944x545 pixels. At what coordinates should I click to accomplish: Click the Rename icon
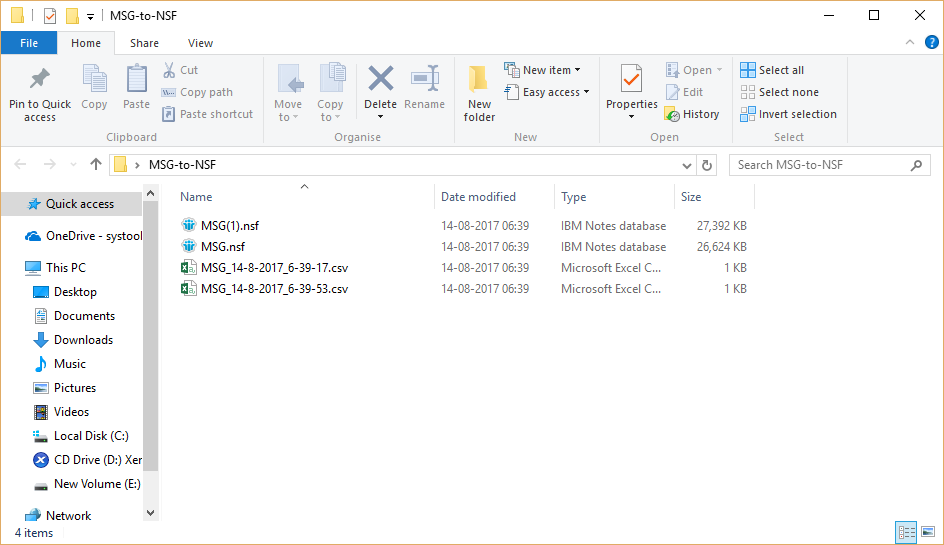(x=424, y=79)
